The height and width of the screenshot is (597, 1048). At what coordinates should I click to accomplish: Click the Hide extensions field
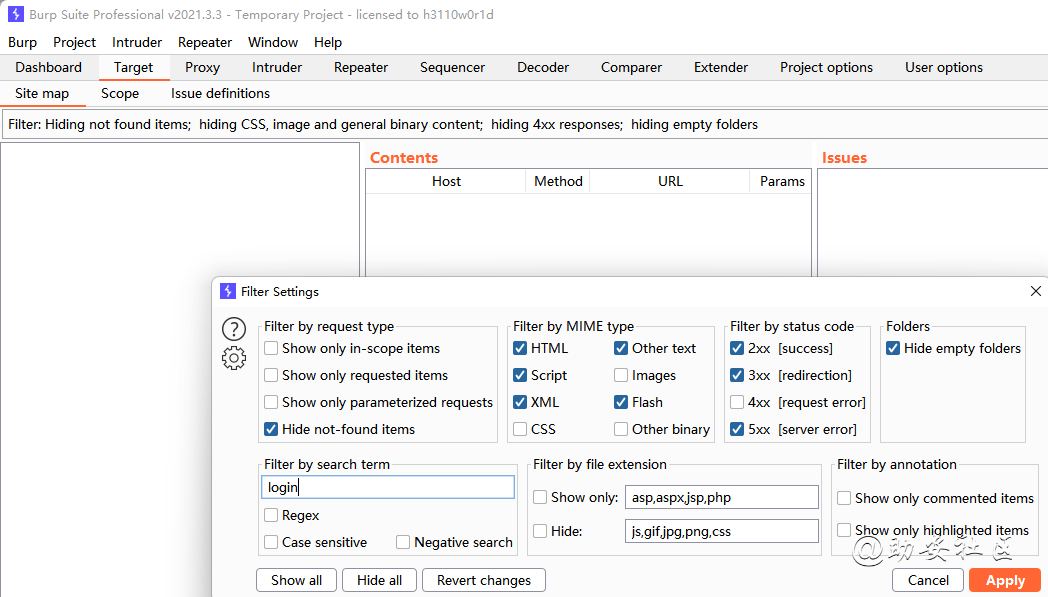tap(722, 531)
